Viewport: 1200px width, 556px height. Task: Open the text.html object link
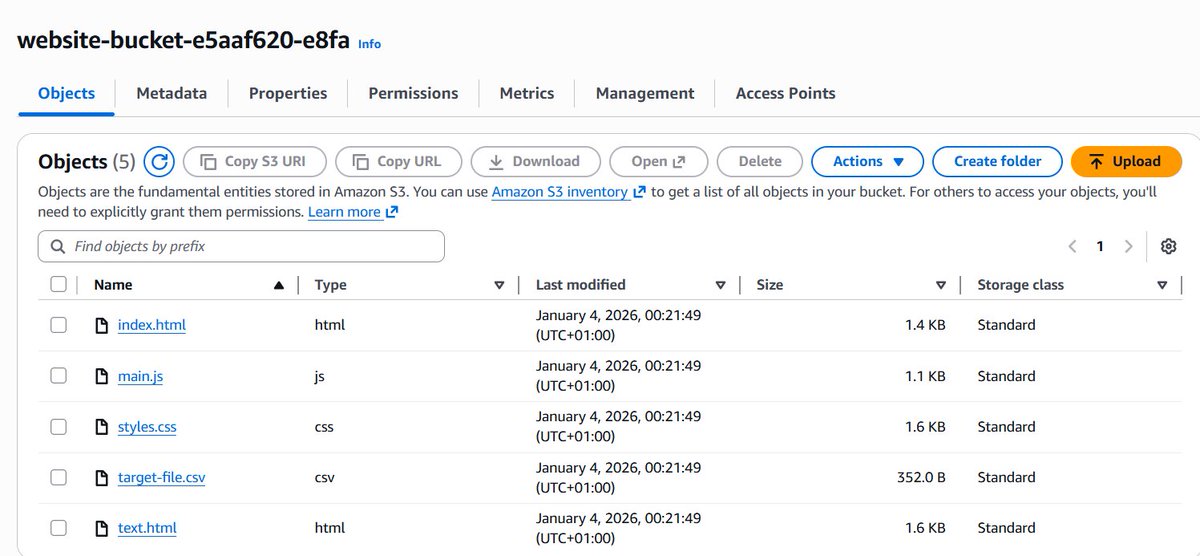[147, 528]
